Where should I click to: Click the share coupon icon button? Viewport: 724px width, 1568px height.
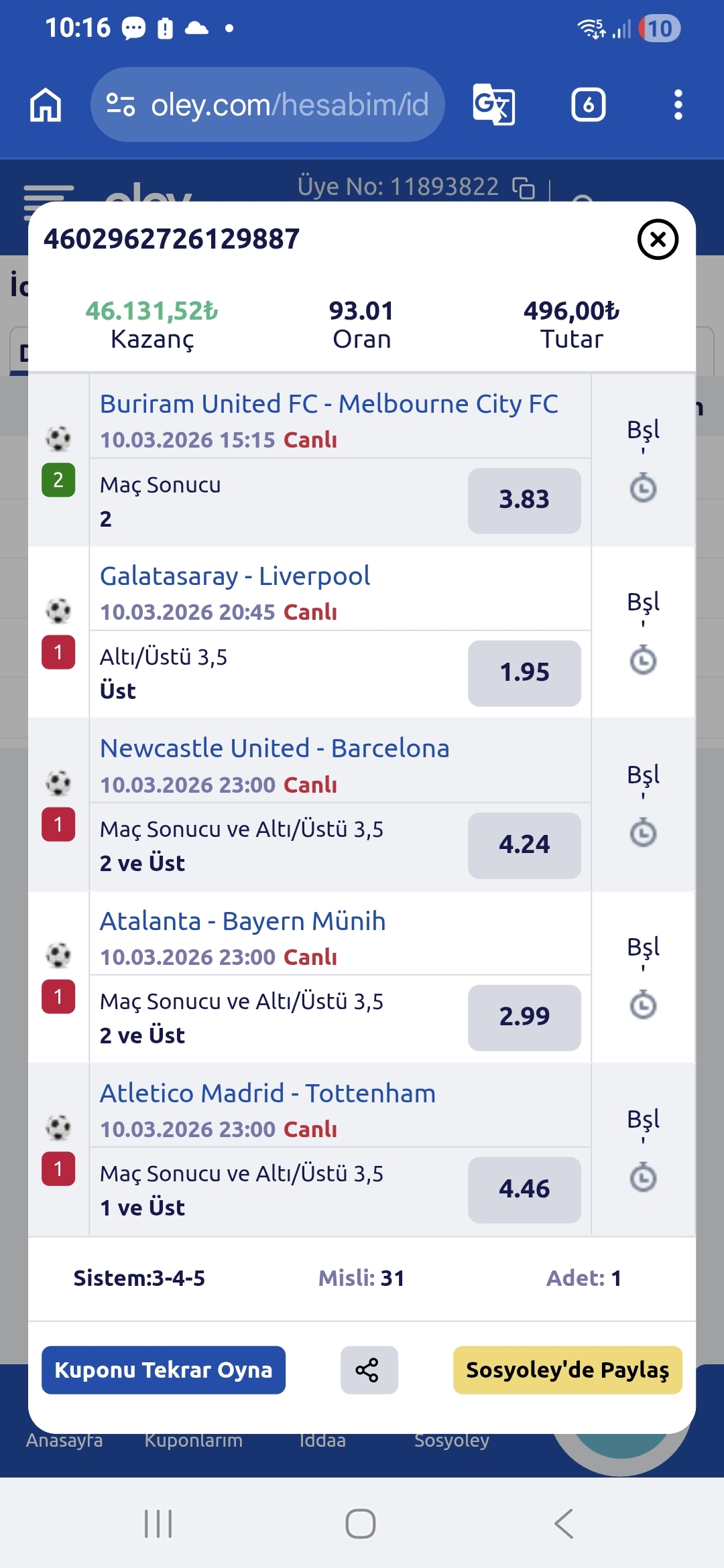pos(369,1370)
